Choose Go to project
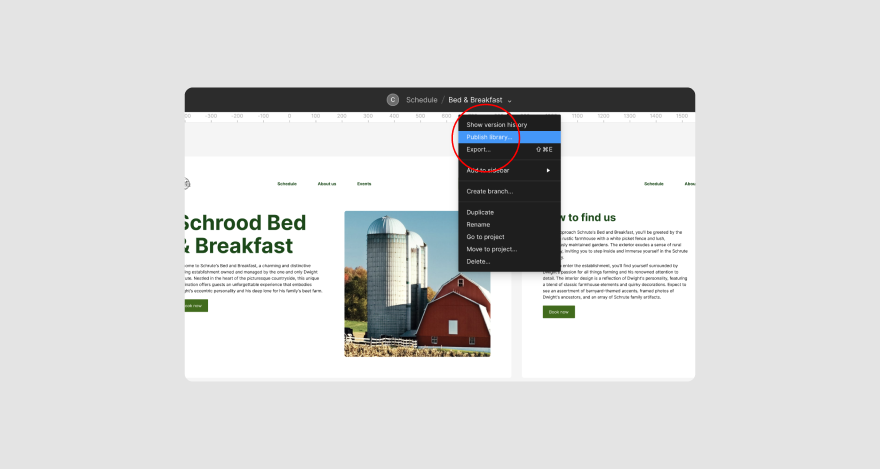Screen dimensions: 880x469 click(x=510, y=237)
